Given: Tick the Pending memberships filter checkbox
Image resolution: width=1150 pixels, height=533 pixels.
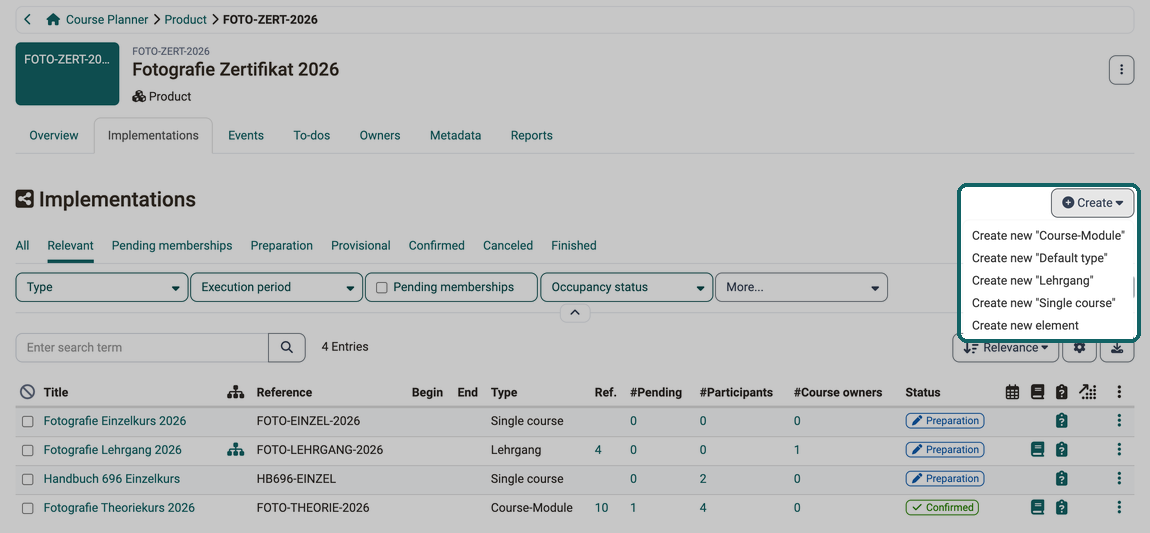Looking at the screenshot, I should pos(382,288).
